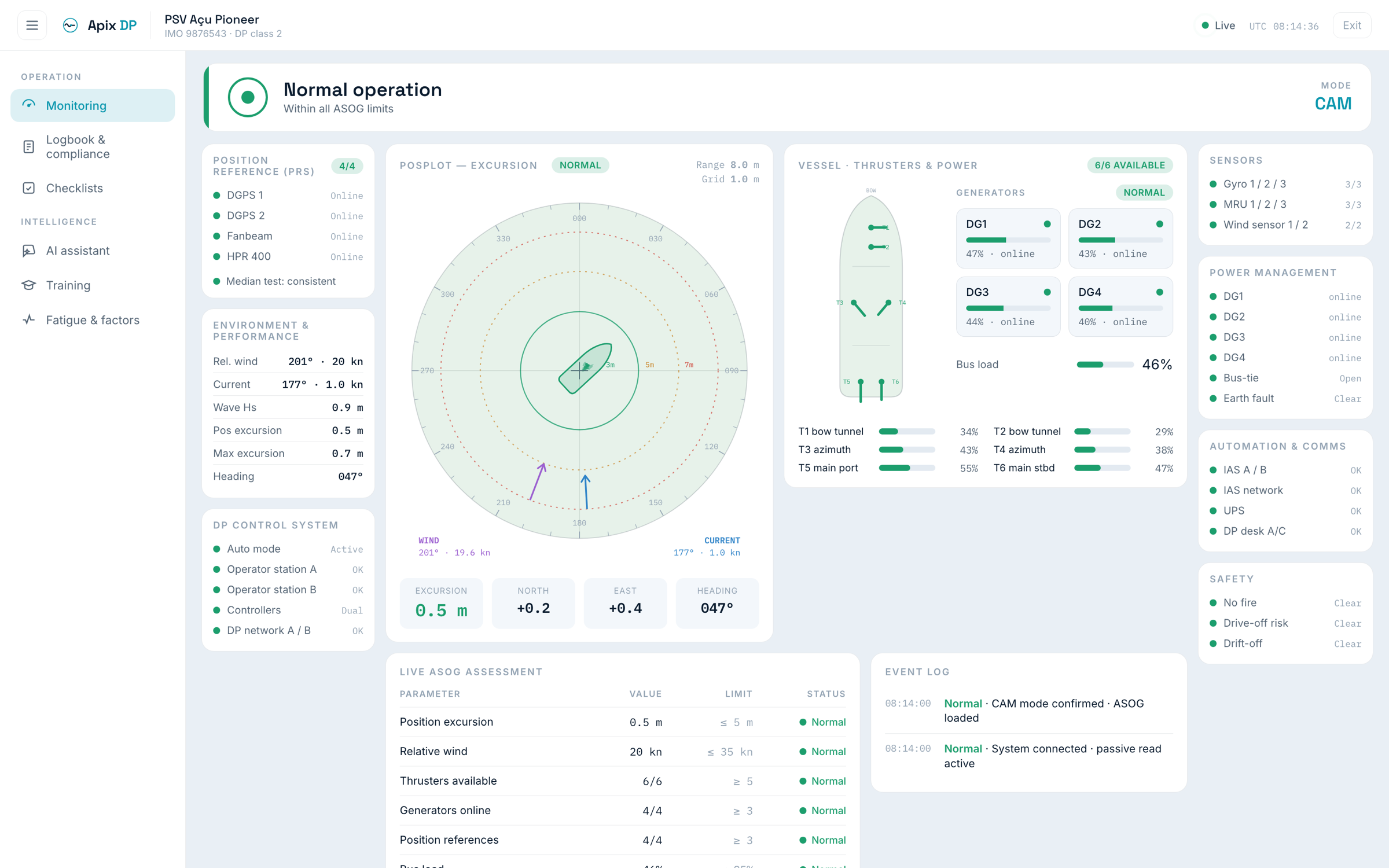Click the T6 main stbd thruster on diagram
The width and height of the screenshot is (1389, 868).
pos(881,391)
